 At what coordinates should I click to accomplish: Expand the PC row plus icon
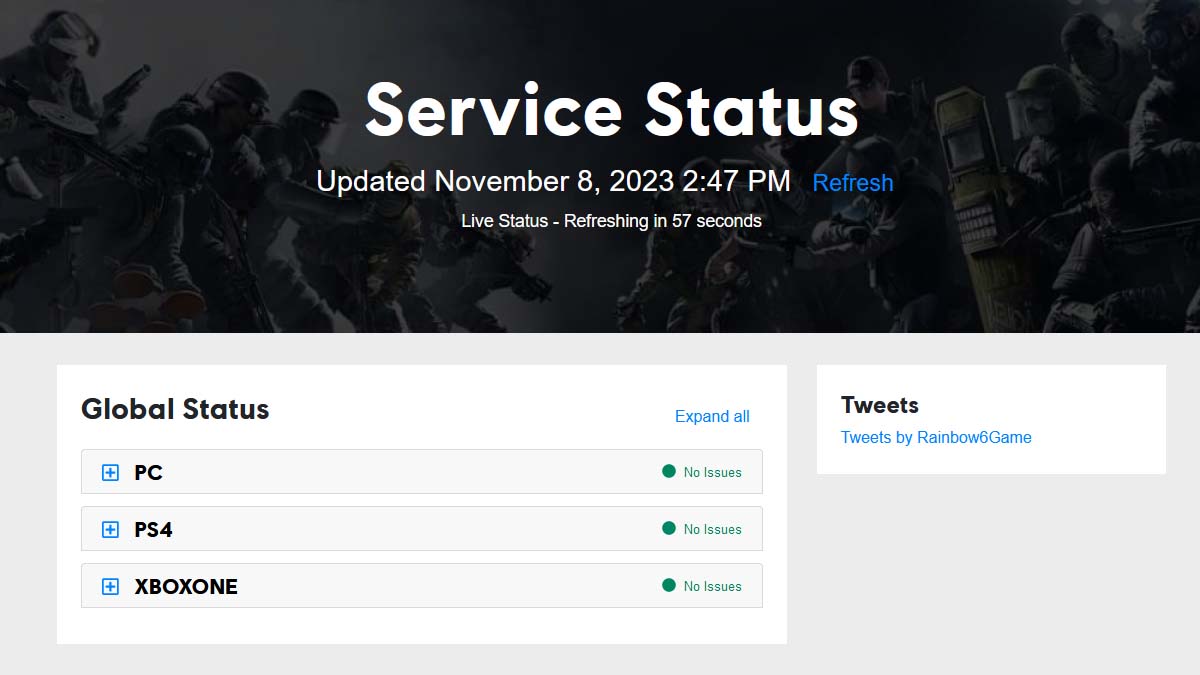click(x=111, y=473)
